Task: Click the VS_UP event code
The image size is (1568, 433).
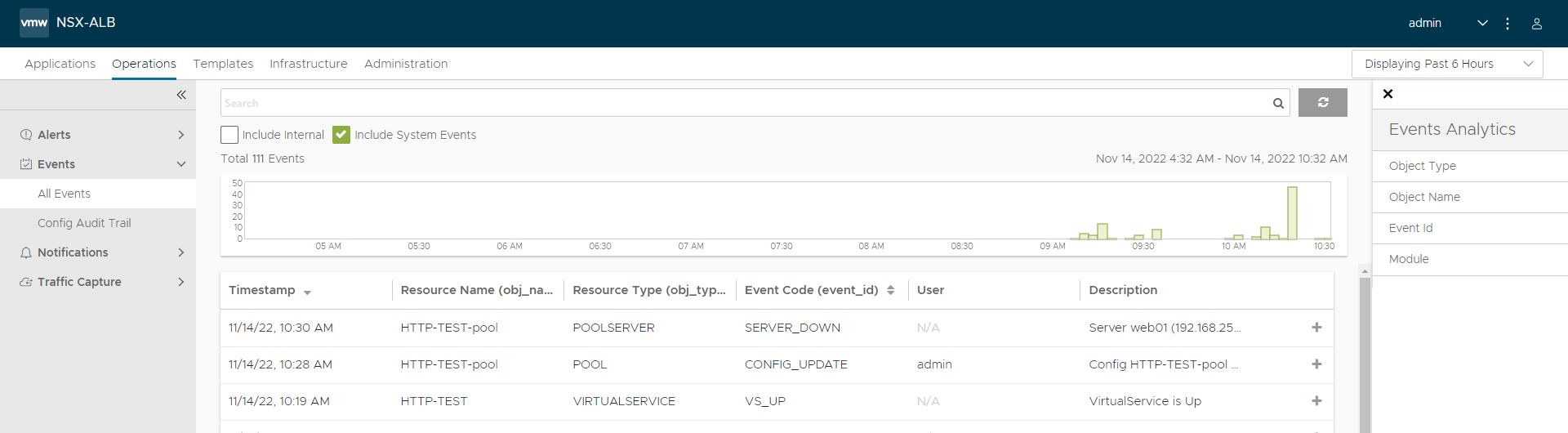Action: (765, 401)
